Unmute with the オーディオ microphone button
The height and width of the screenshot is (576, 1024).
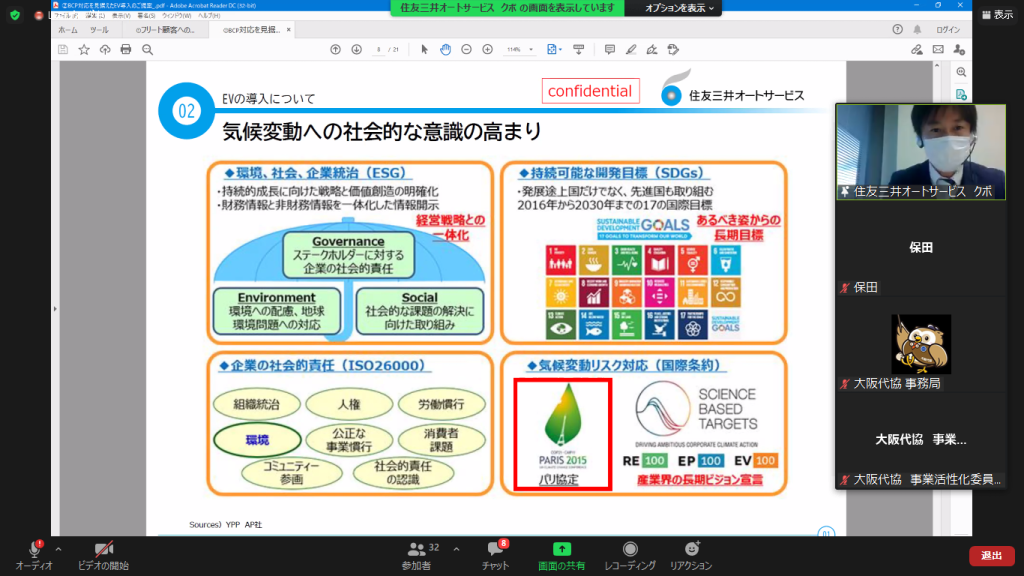[34, 556]
